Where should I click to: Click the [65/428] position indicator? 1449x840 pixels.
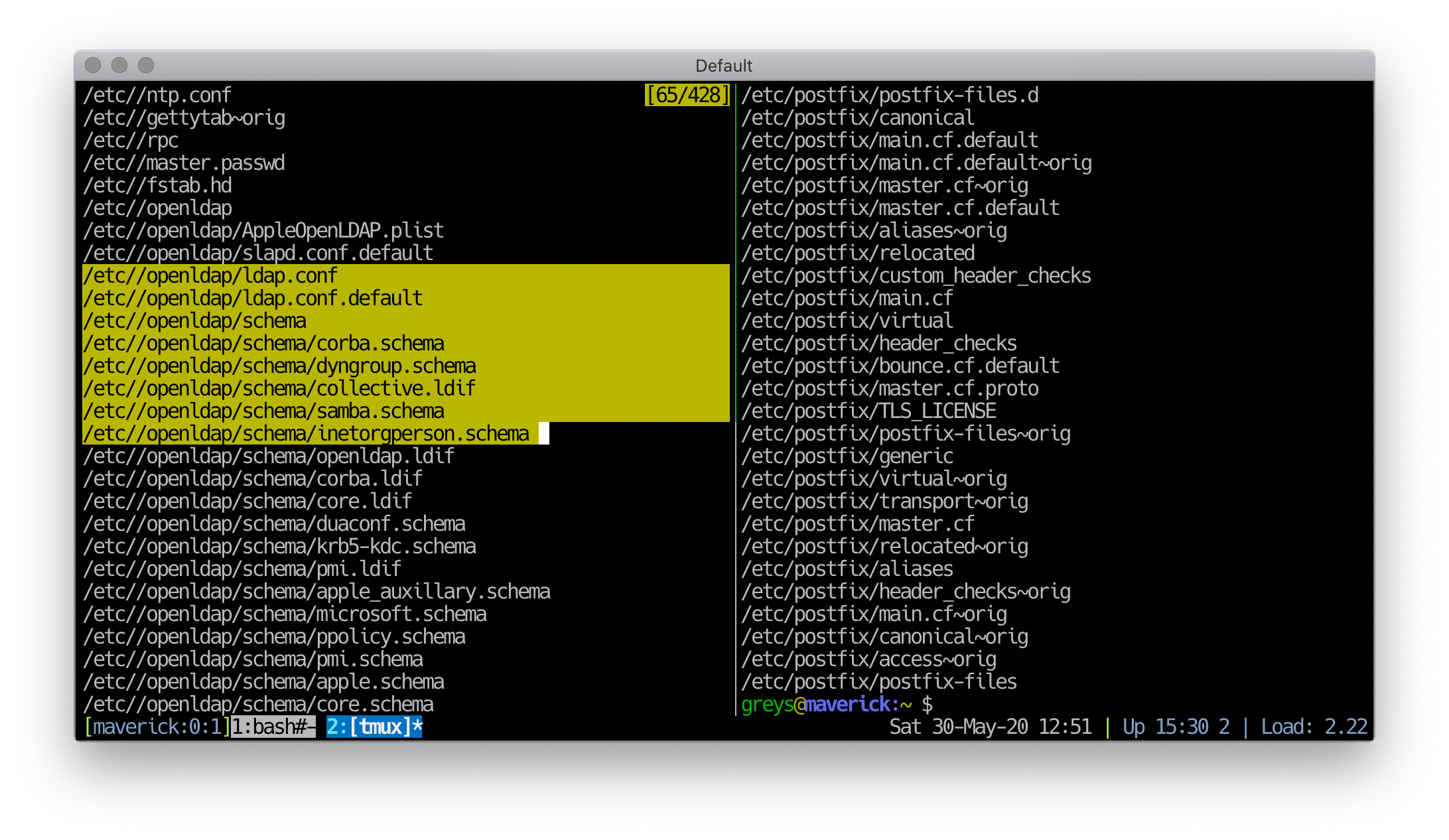(687, 95)
